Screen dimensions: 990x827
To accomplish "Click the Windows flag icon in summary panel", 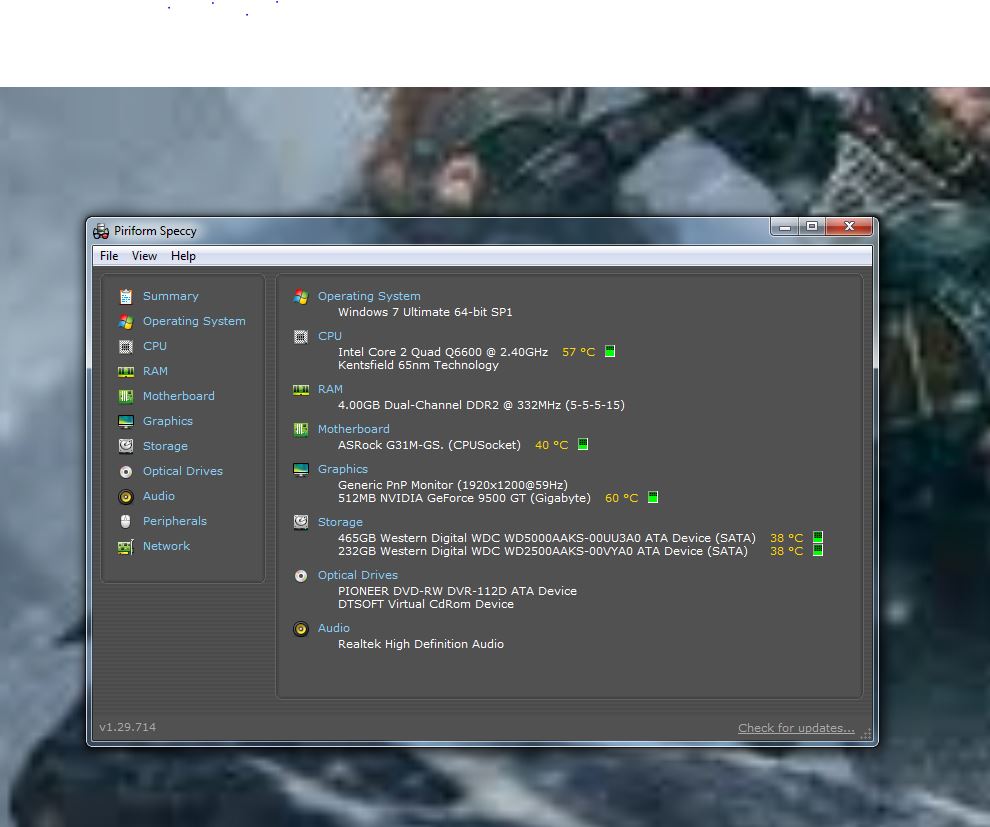I will pyautogui.click(x=301, y=297).
